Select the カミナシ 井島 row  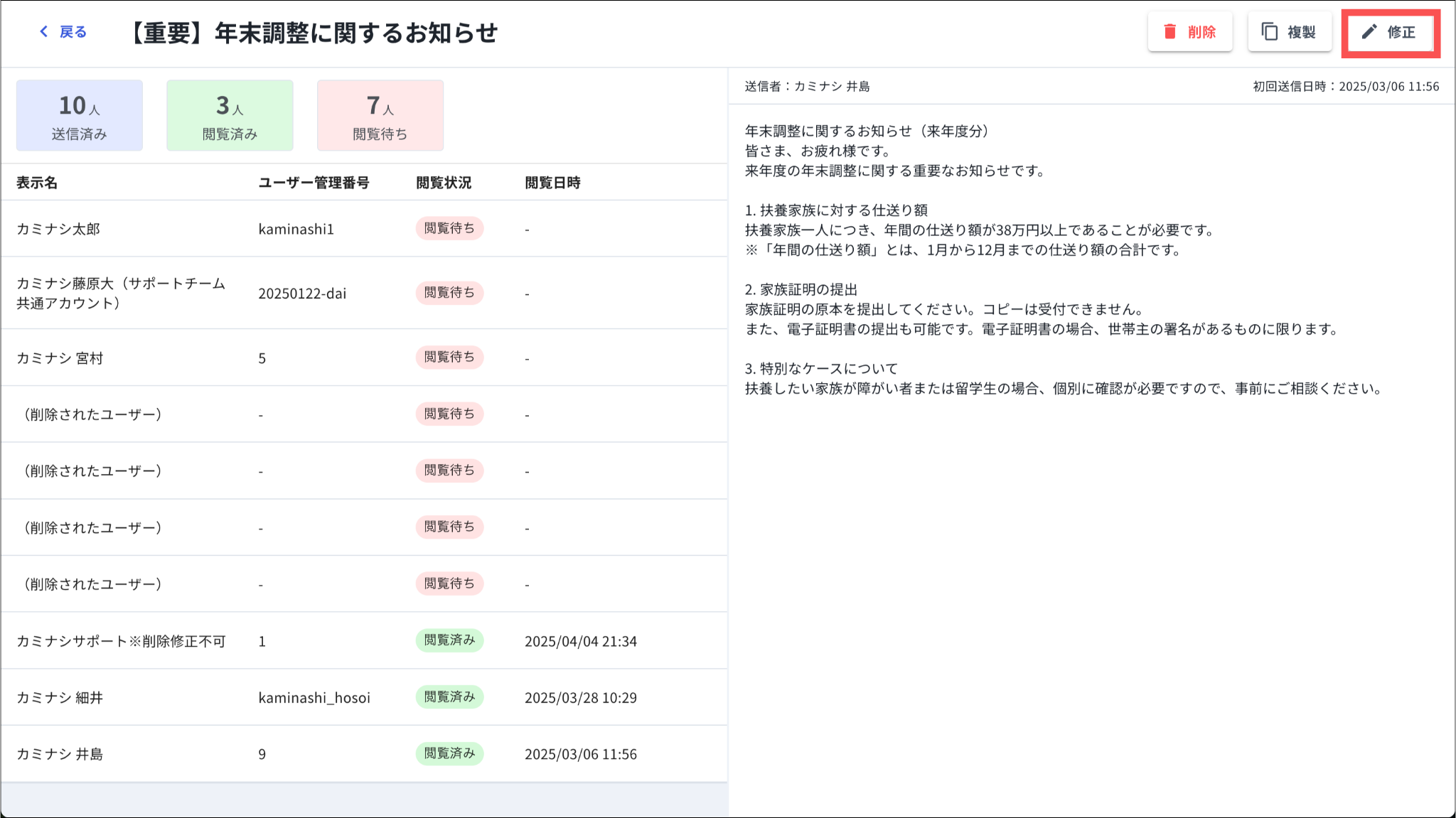coord(60,754)
